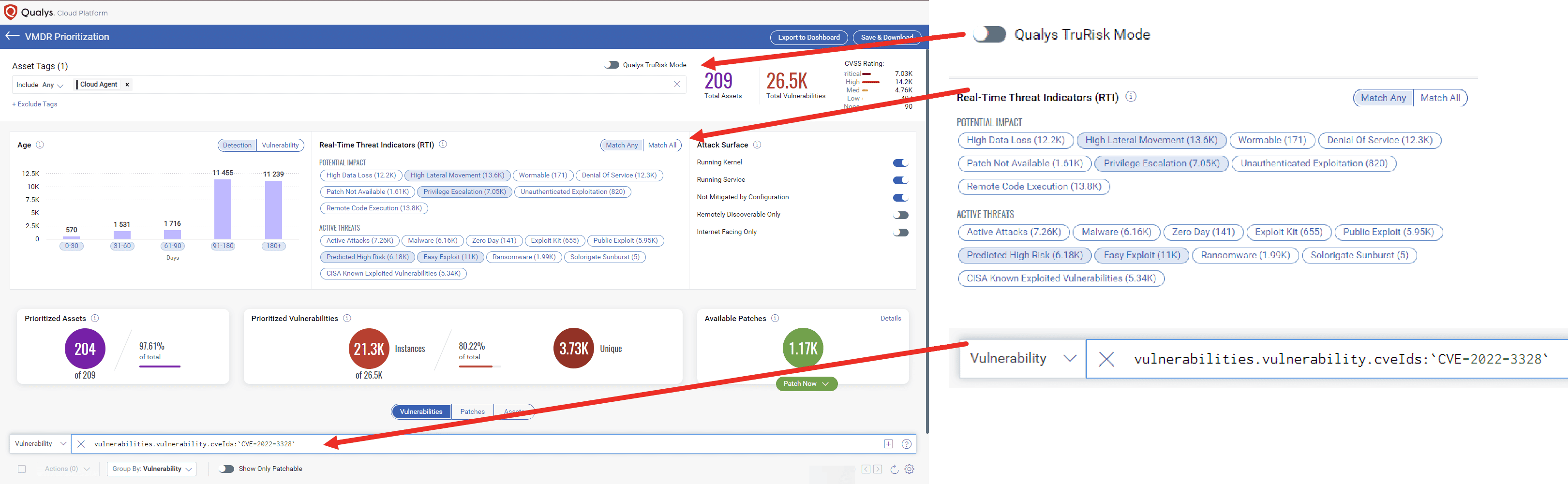The image size is (1568, 484).
Task: Select the Vulnerabilities tab
Action: 421,411
